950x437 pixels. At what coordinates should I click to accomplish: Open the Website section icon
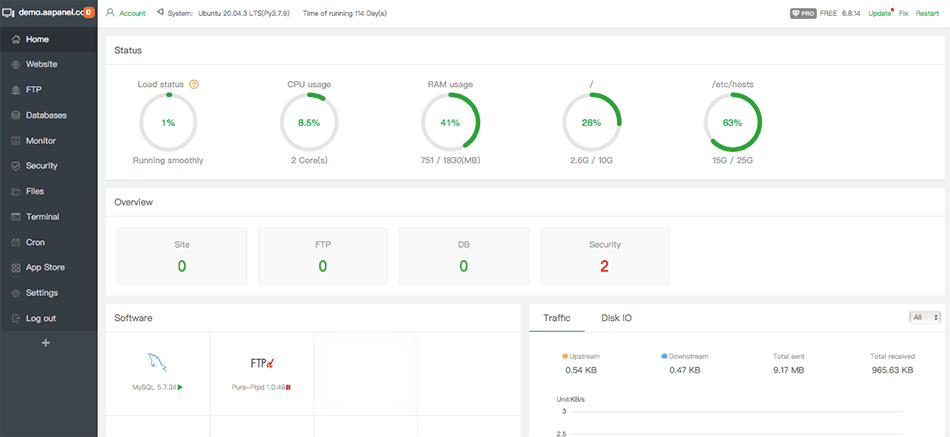(x=15, y=64)
